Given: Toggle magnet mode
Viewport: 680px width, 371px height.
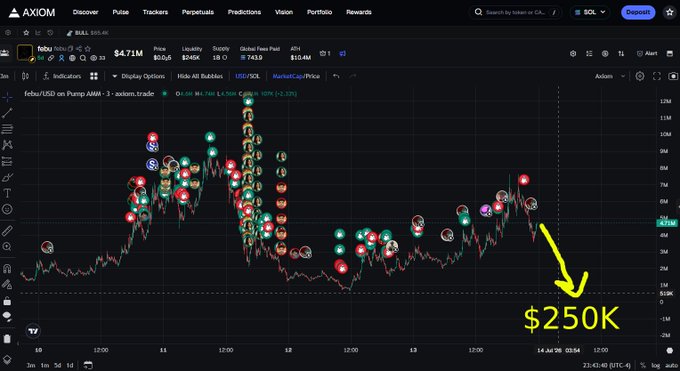Looking at the screenshot, I should click(x=7, y=268).
